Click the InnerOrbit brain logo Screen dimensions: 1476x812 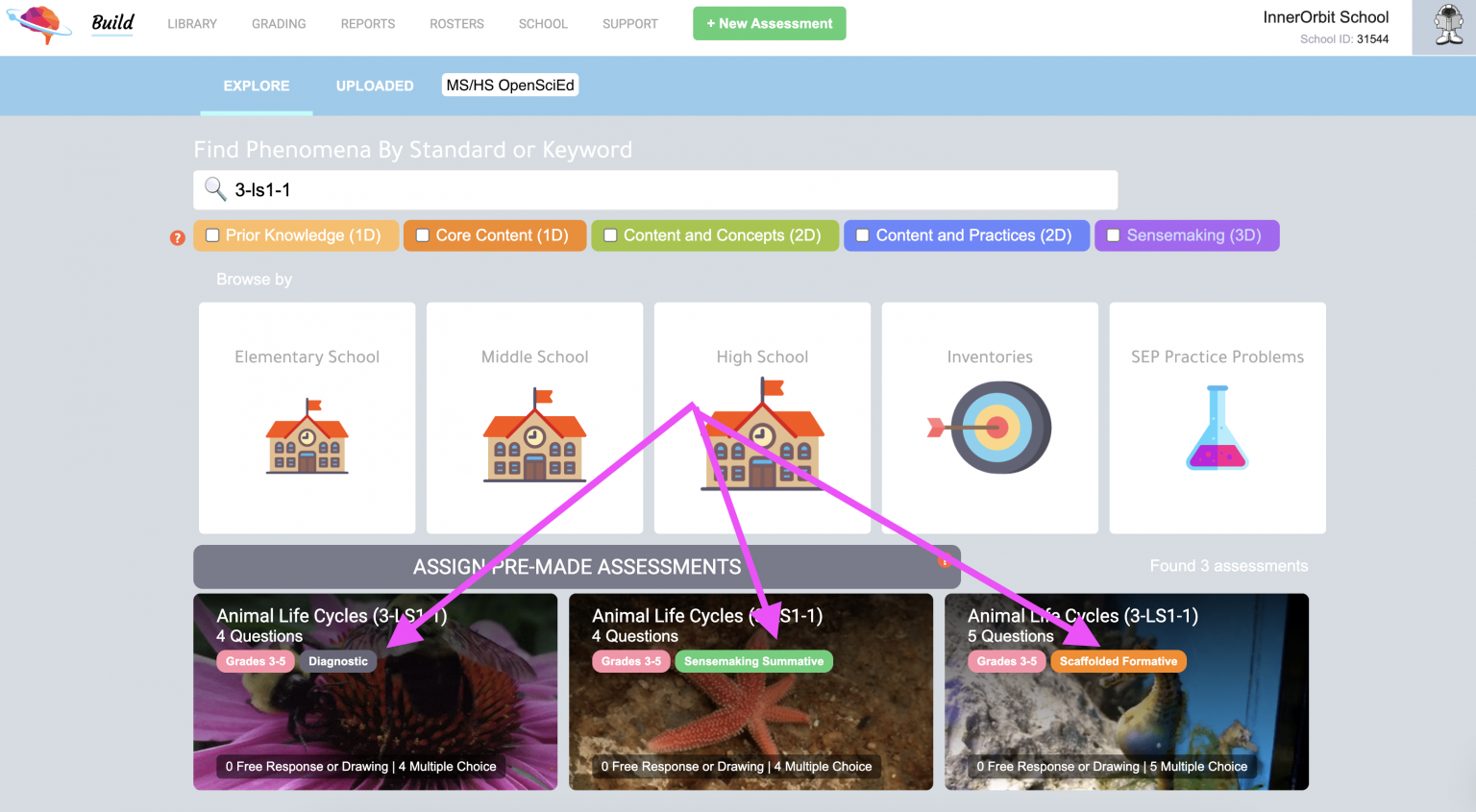tap(40, 26)
